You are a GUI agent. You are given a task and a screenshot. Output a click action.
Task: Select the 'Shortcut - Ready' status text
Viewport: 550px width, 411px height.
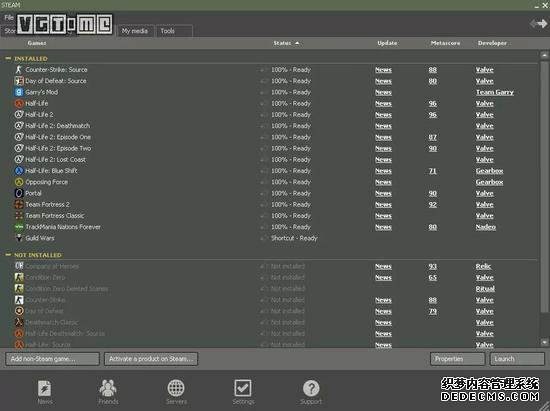294,238
